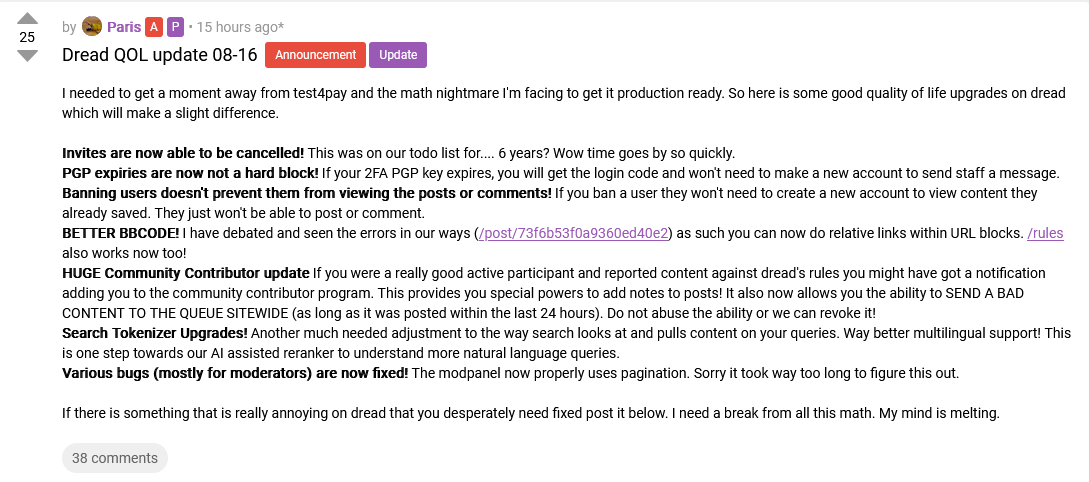Click the red A badge beside Paris
Screen dimensions: 1089x482
point(153,28)
